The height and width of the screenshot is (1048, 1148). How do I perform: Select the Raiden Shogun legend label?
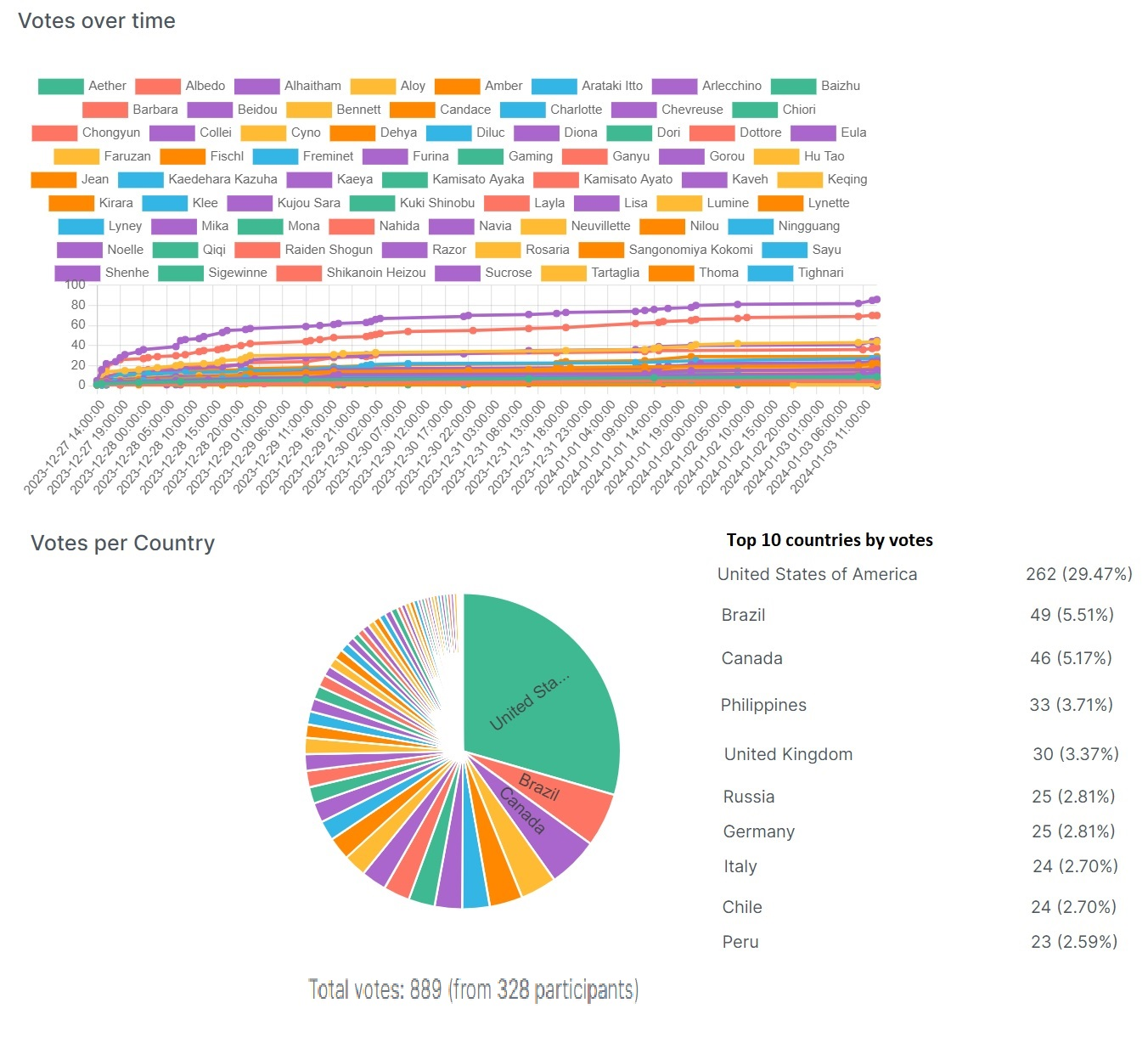329,250
